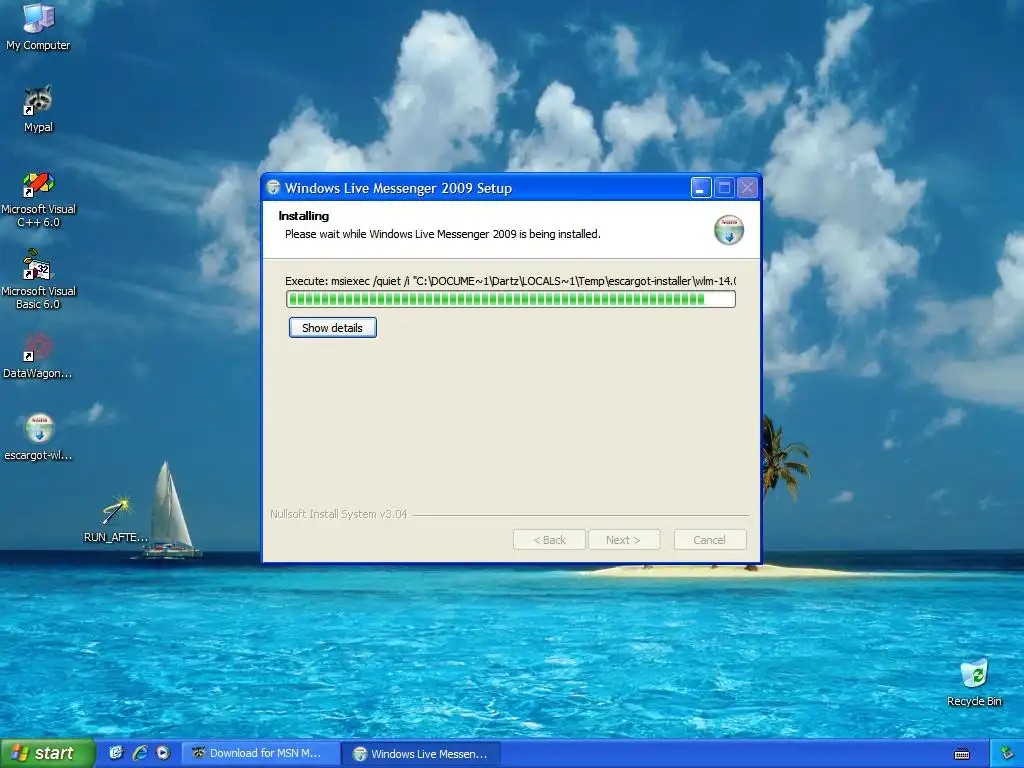Select the Recycle Bin icon
The image size is (1024, 768).
tap(974, 682)
